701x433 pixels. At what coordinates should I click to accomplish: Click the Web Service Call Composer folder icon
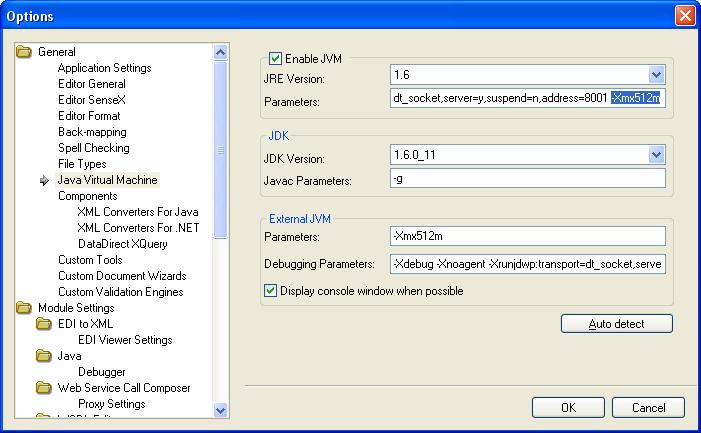pyautogui.click(x=44, y=388)
